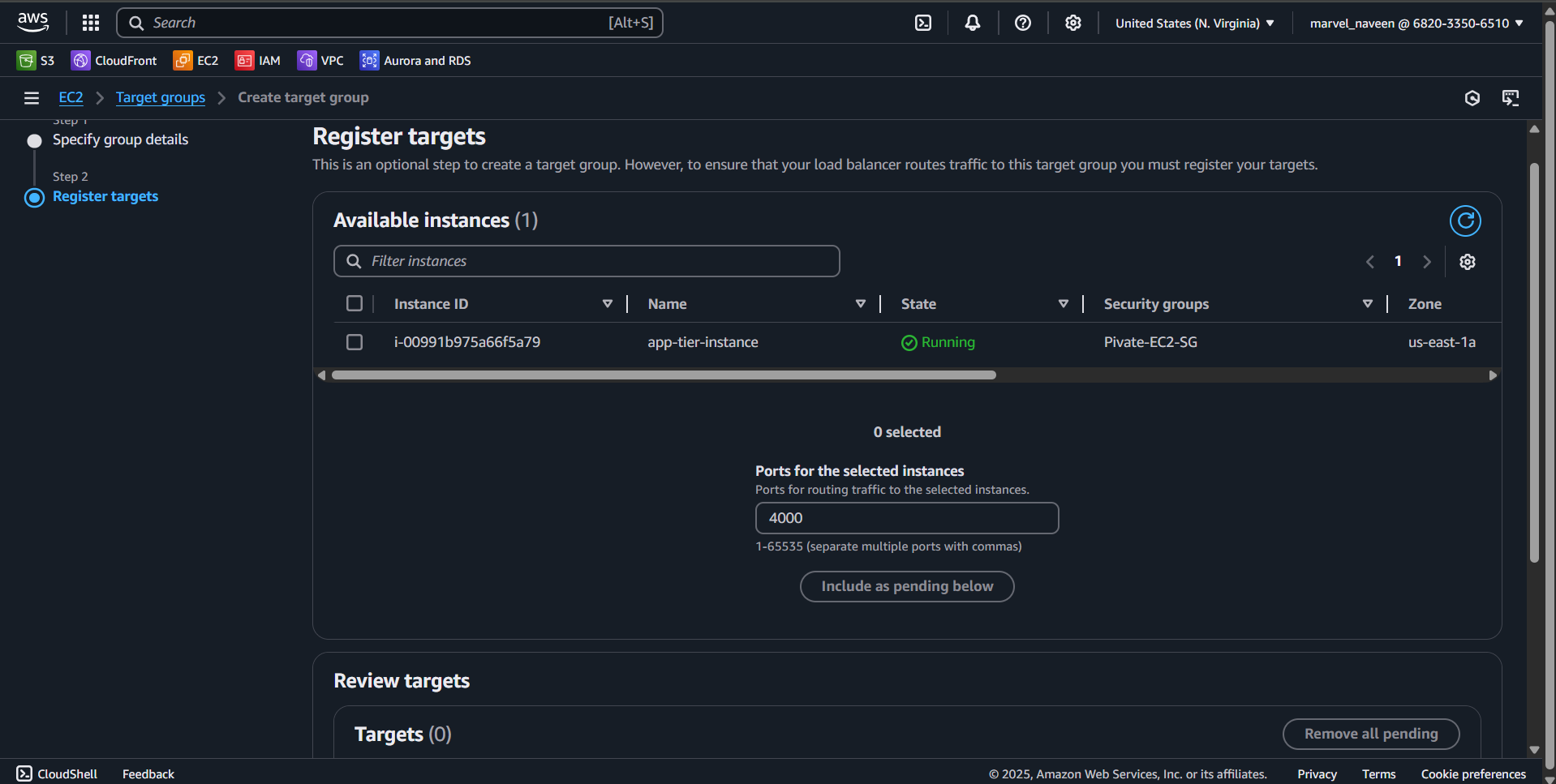Sort by Security groups column arrow
1556x784 pixels.
tap(1368, 304)
